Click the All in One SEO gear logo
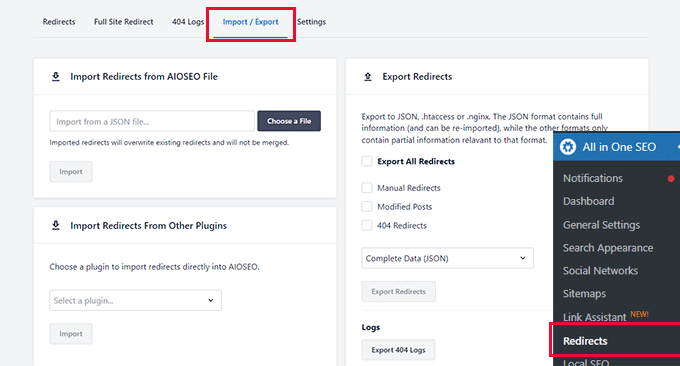 pyautogui.click(x=568, y=147)
